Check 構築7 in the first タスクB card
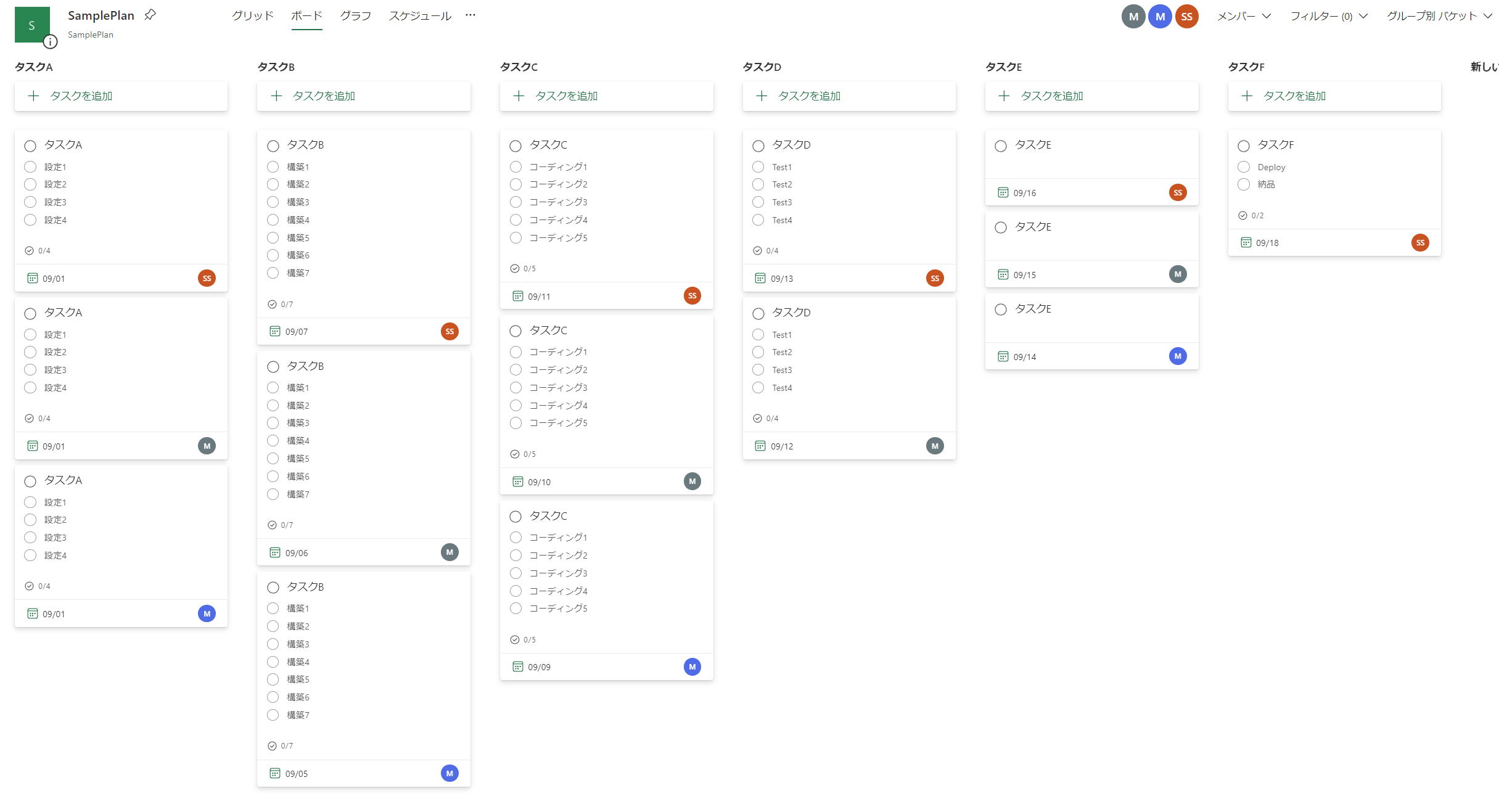The height and width of the screenshot is (812, 1499). [x=273, y=273]
